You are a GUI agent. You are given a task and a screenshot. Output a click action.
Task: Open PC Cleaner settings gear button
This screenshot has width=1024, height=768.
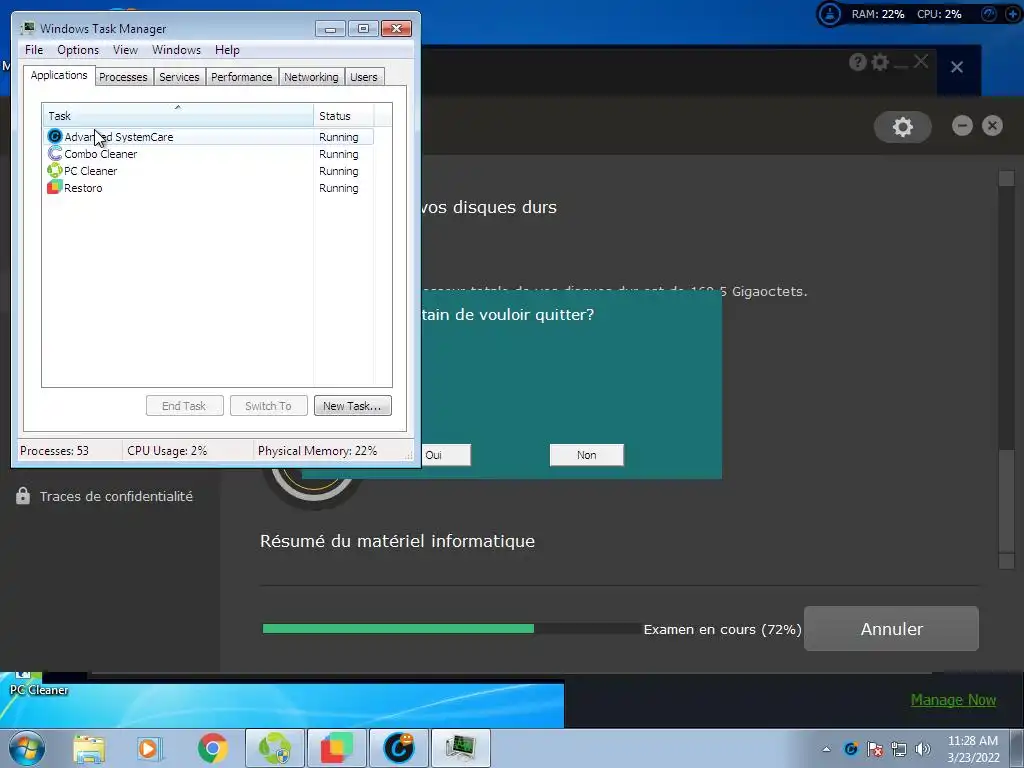click(x=903, y=127)
